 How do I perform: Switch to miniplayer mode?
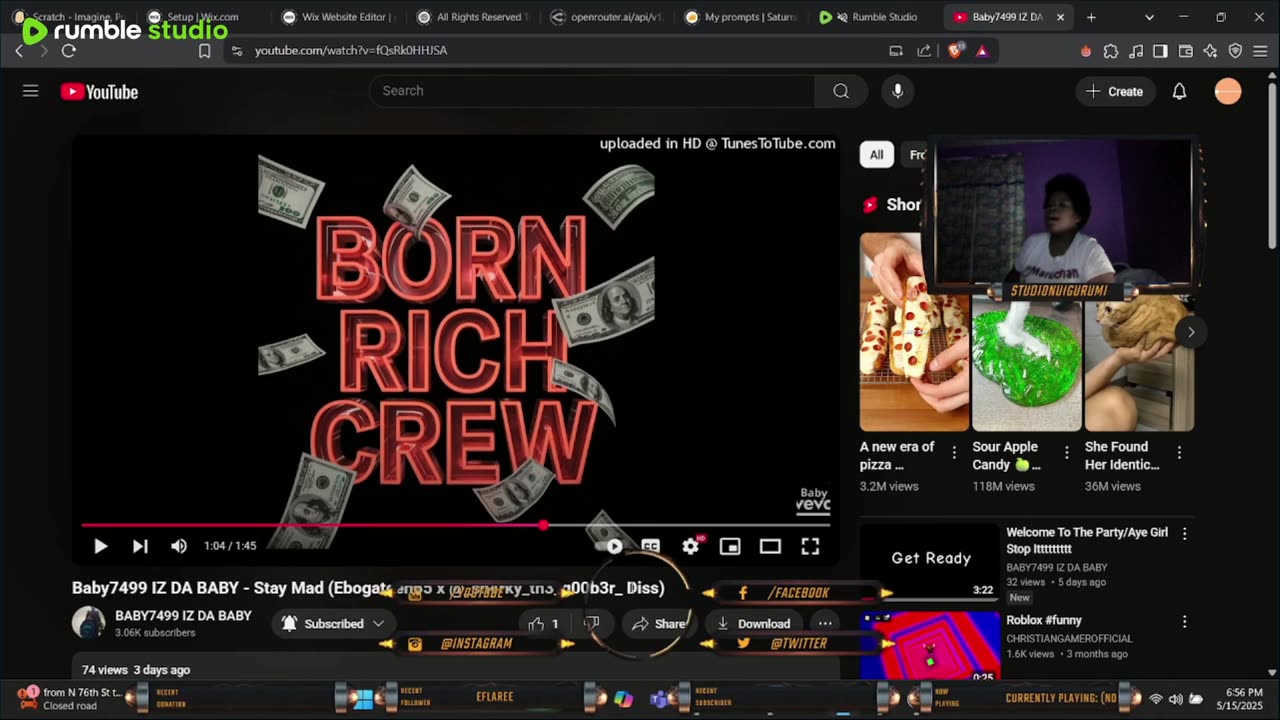[730, 546]
